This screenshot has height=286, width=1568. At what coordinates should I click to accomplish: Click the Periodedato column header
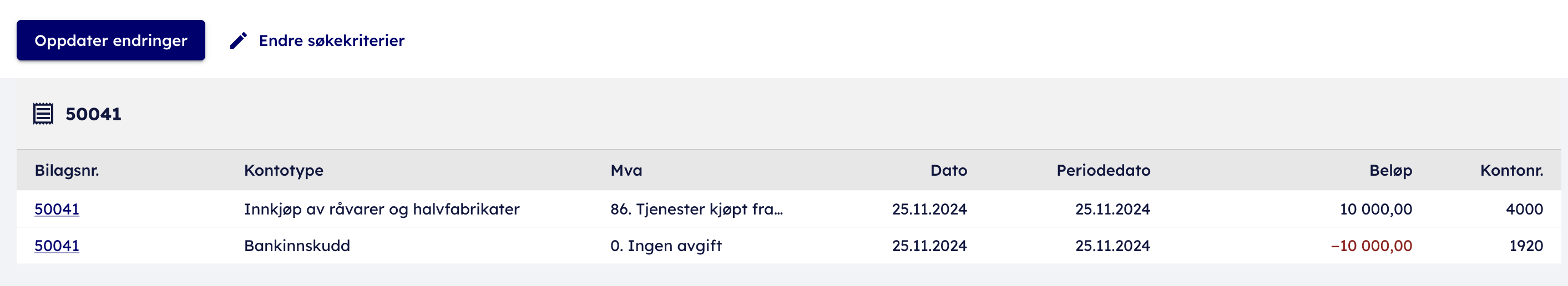(x=1102, y=170)
